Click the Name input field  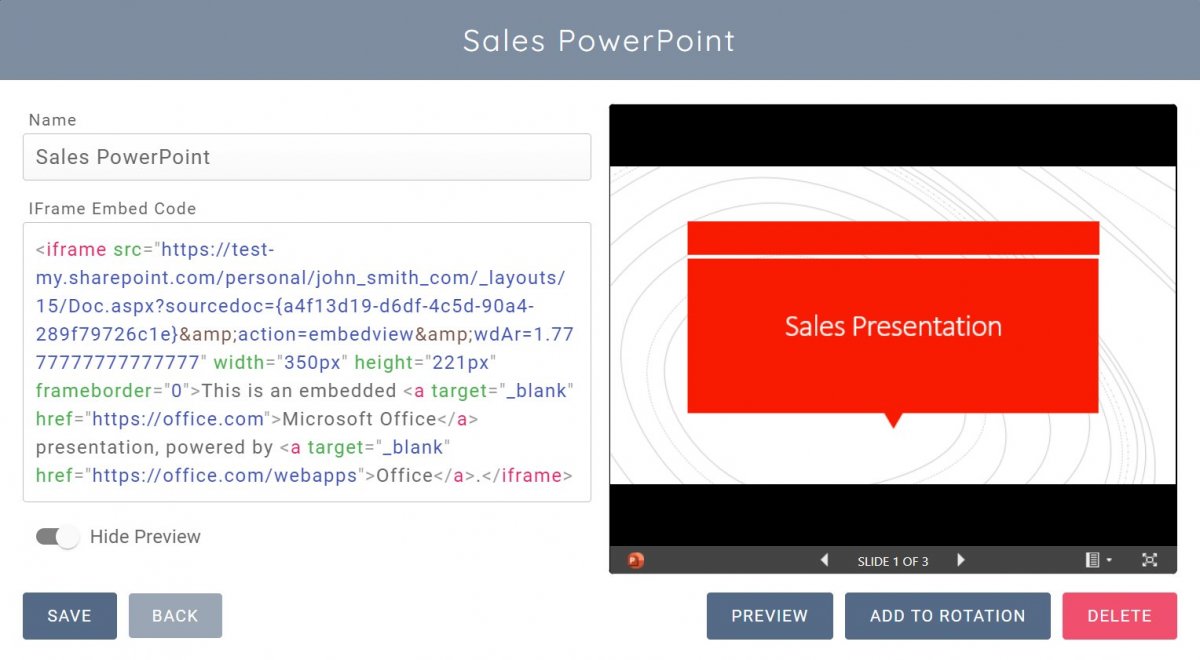point(306,157)
